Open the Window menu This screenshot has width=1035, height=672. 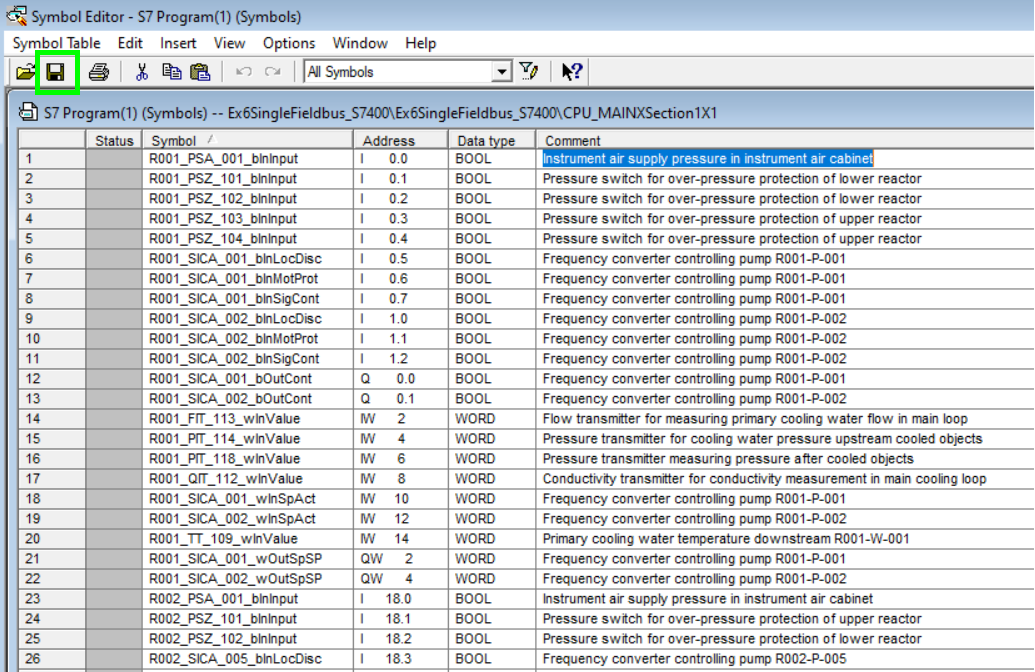[360, 43]
